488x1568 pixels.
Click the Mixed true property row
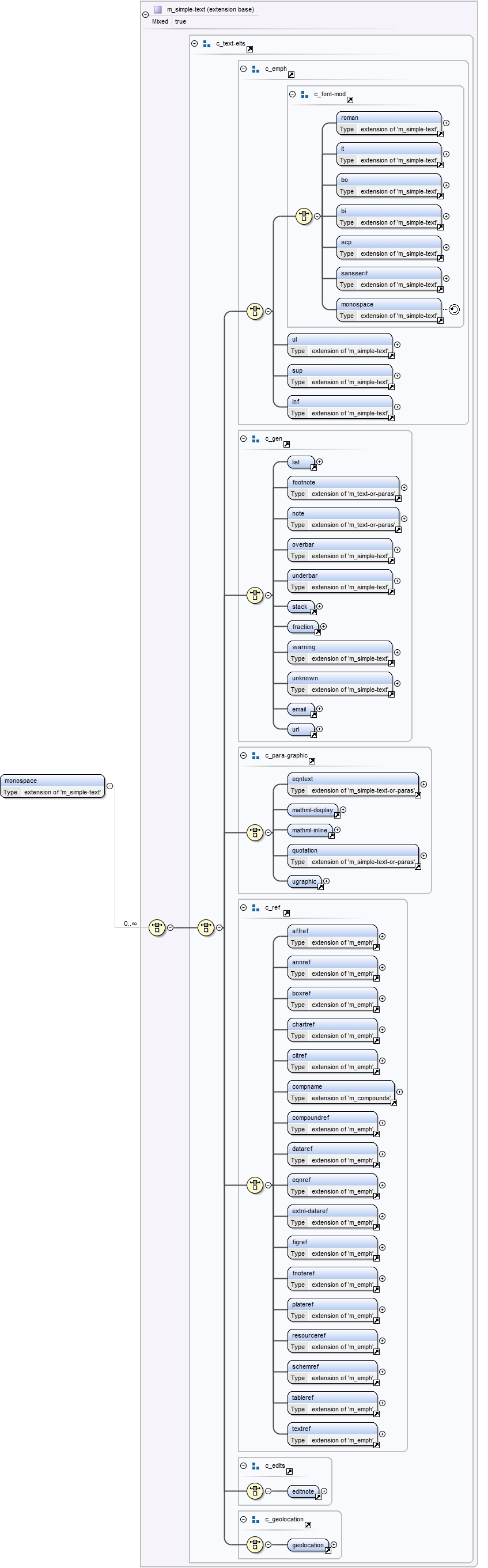[170, 21]
